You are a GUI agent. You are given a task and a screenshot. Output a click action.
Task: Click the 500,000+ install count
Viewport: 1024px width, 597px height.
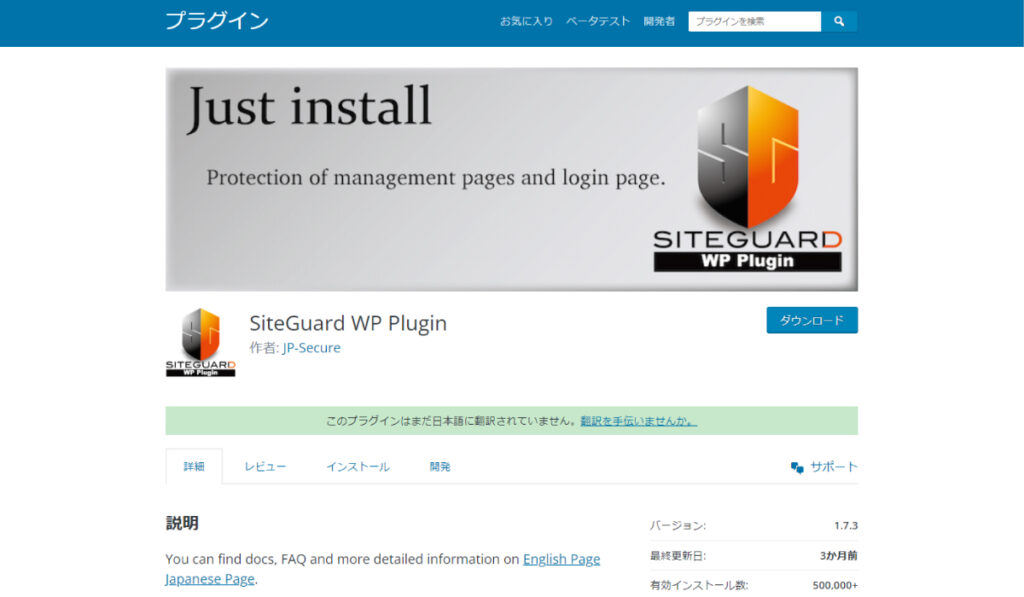point(835,585)
